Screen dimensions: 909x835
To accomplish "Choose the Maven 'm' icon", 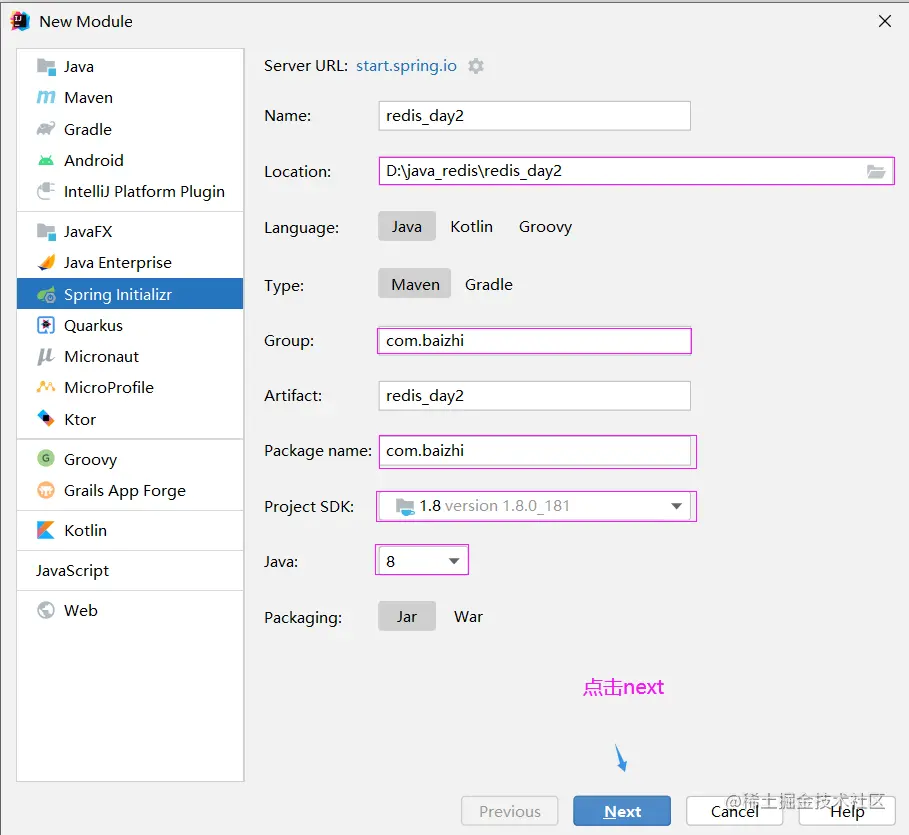I will [x=46, y=97].
